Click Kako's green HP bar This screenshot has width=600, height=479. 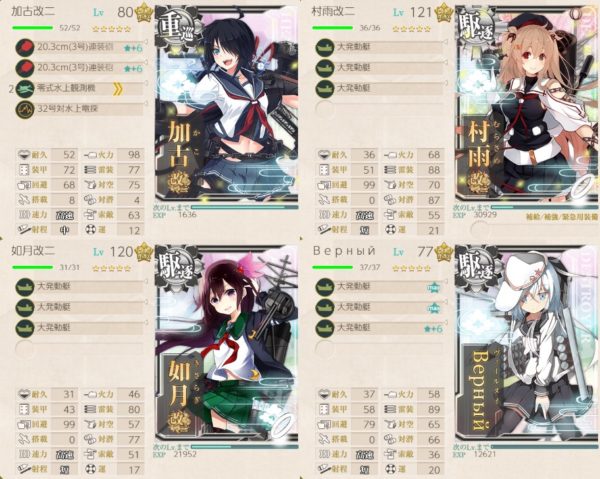click(x=33, y=28)
